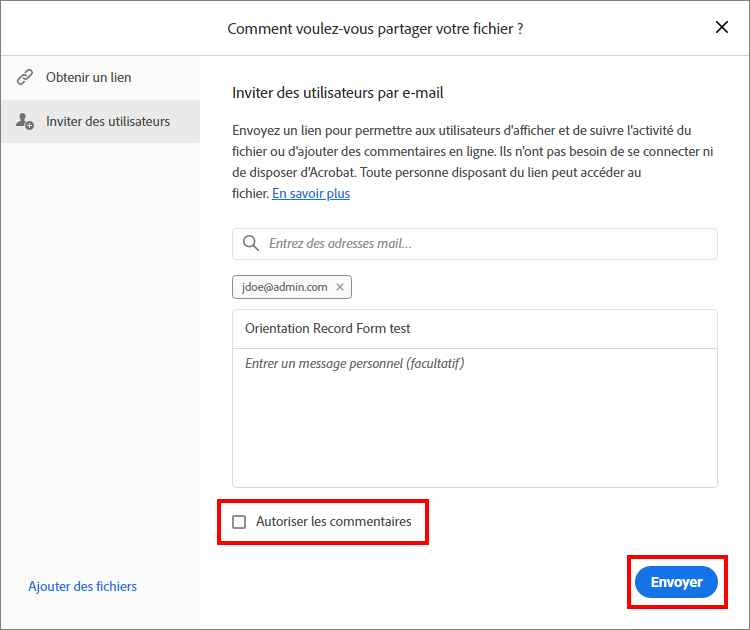
Task: Click the Orientation Record Form test subject field
Action: (x=475, y=329)
